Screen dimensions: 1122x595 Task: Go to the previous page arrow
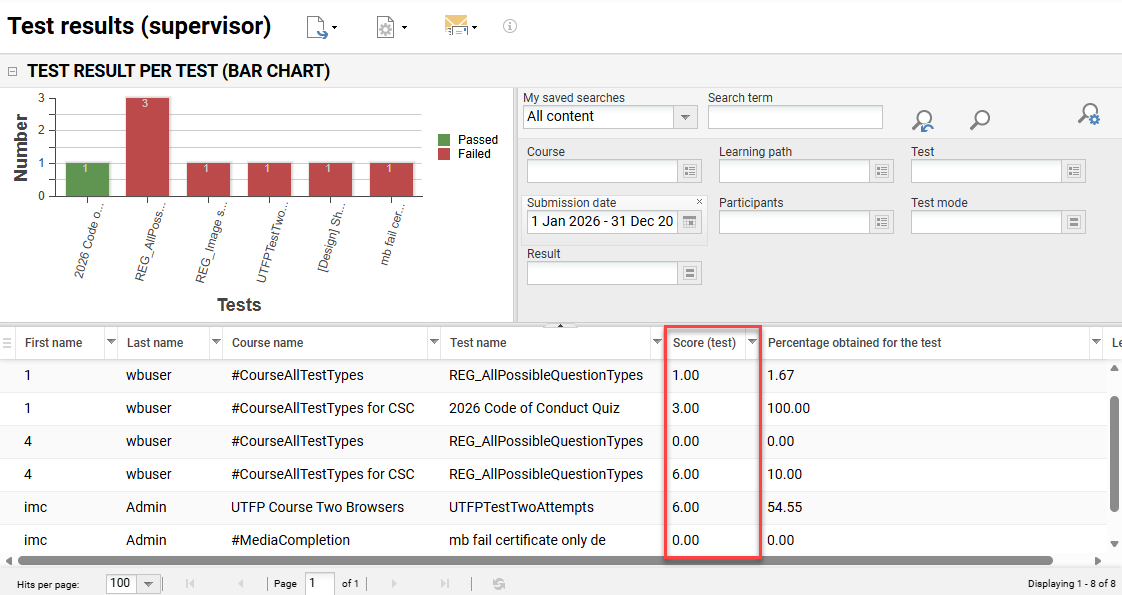(241, 584)
